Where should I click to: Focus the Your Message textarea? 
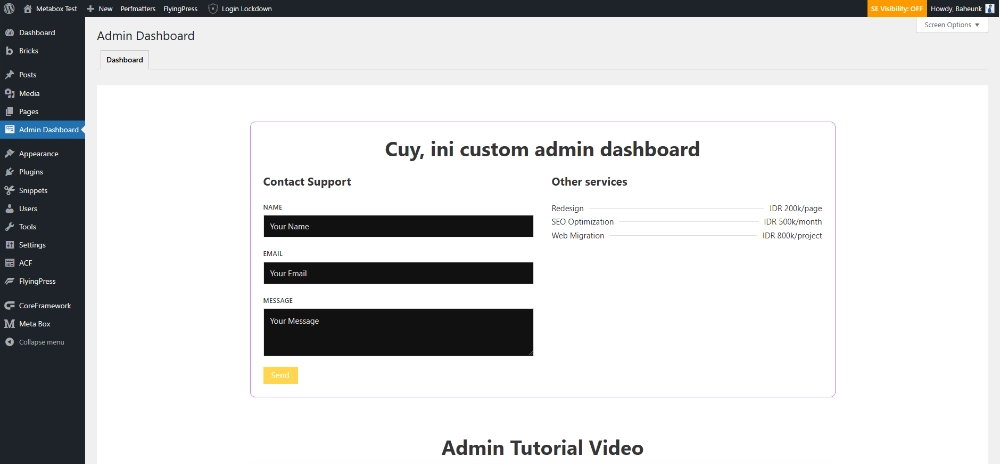398,332
